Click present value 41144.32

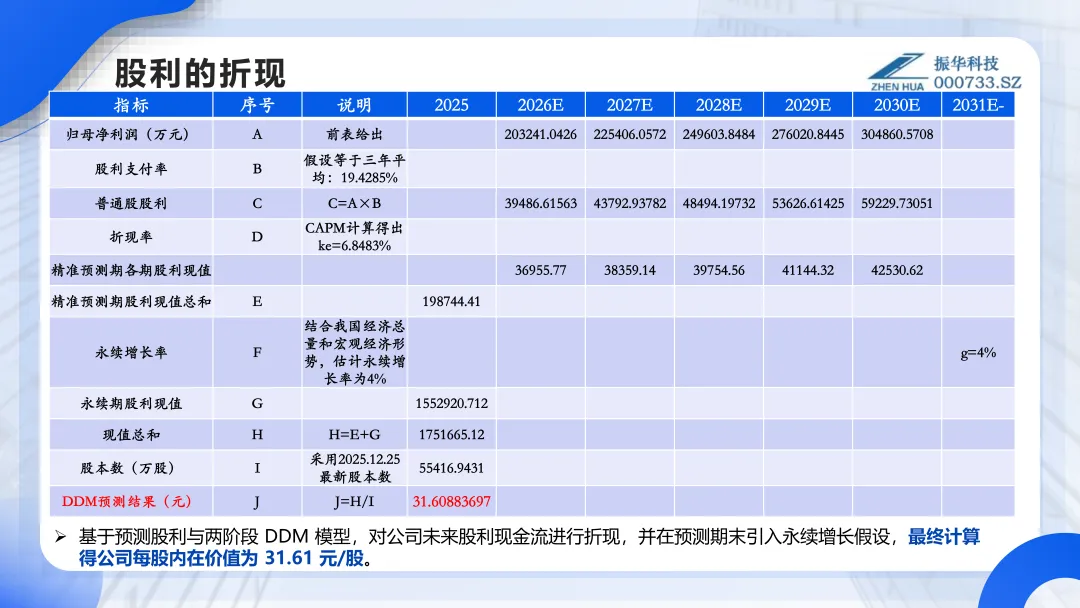(808, 270)
